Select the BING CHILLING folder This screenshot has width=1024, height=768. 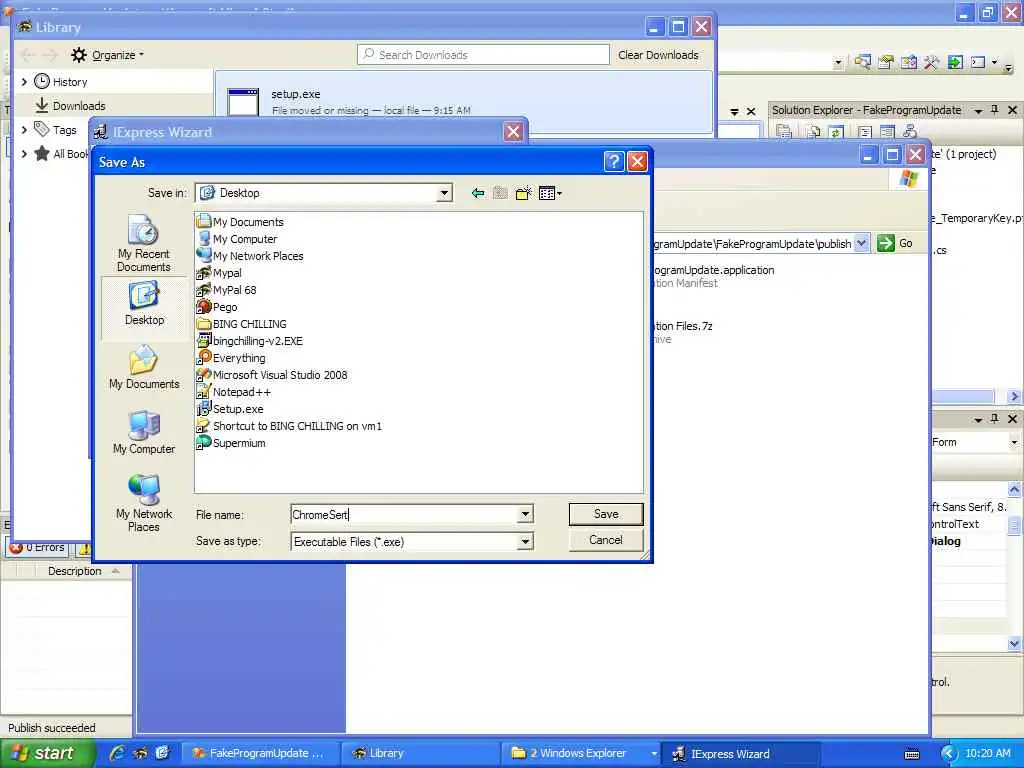pyautogui.click(x=242, y=323)
